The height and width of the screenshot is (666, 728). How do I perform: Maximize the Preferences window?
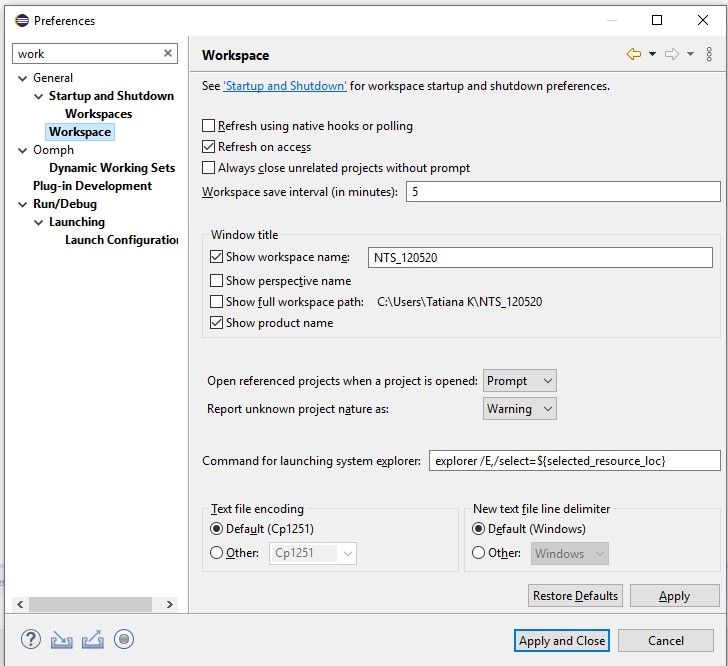point(657,20)
